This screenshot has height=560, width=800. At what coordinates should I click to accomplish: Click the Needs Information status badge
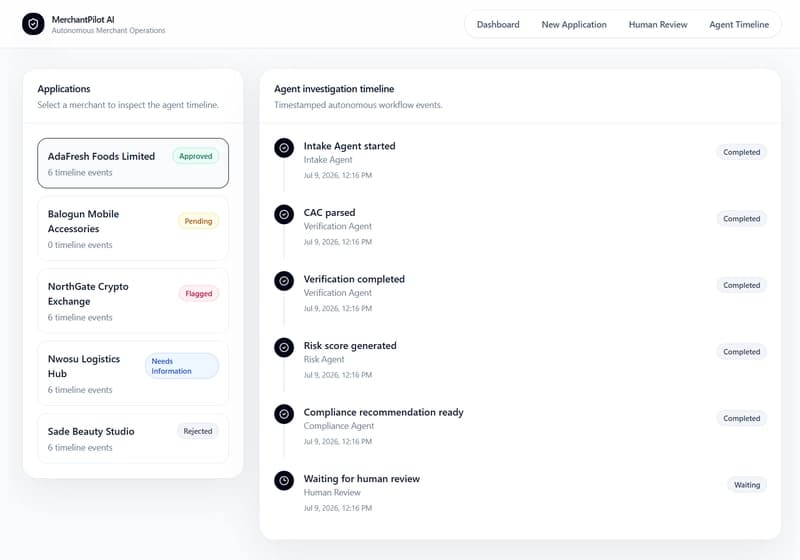(x=182, y=366)
